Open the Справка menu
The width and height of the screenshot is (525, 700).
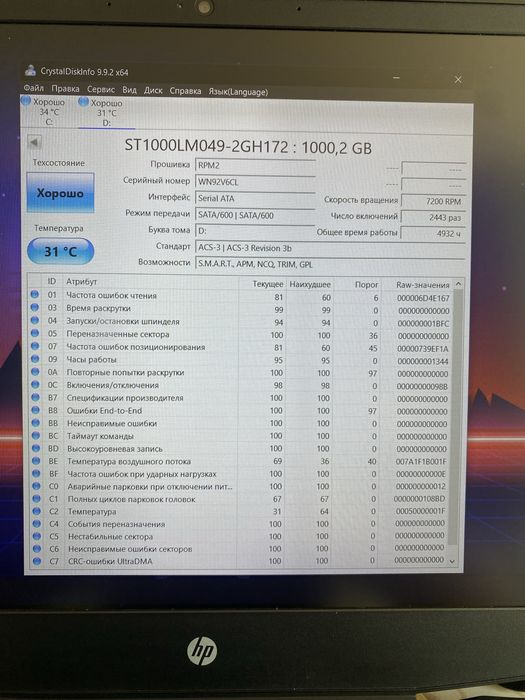185,91
